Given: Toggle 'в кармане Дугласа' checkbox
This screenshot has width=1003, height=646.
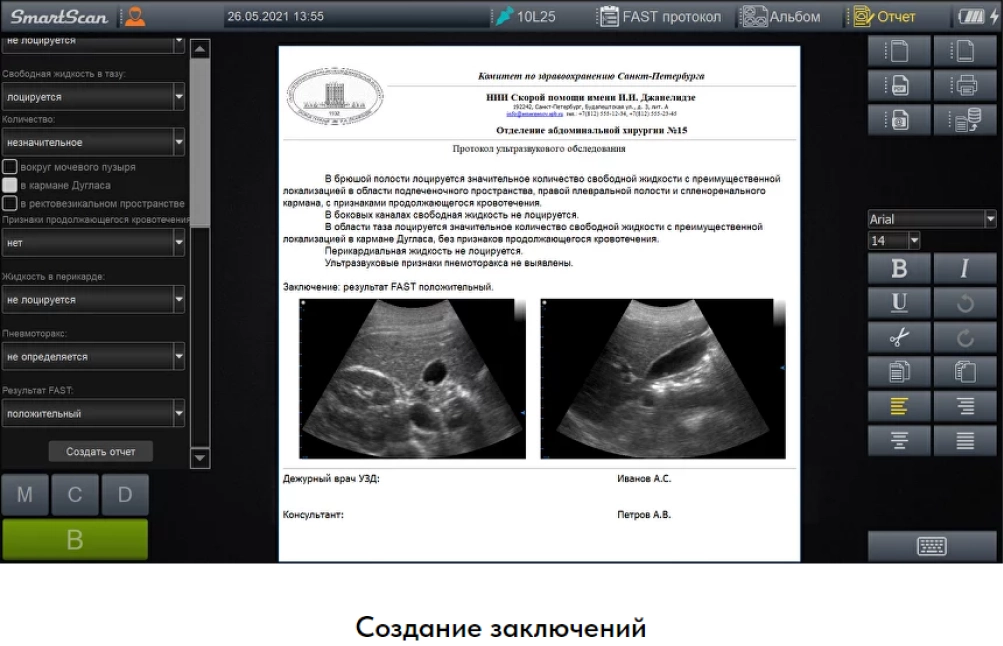Looking at the screenshot, I should pyautogui.click(x=10, y=185).
